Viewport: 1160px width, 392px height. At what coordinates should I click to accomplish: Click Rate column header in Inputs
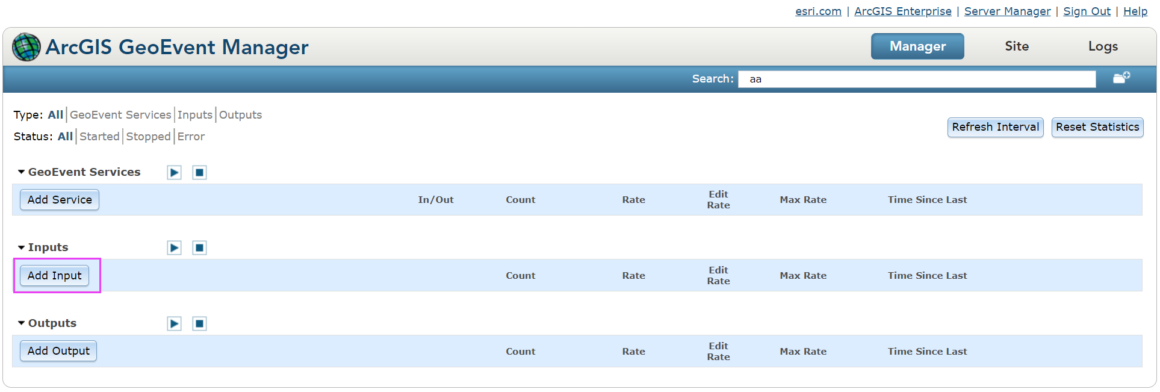[633, 275]
